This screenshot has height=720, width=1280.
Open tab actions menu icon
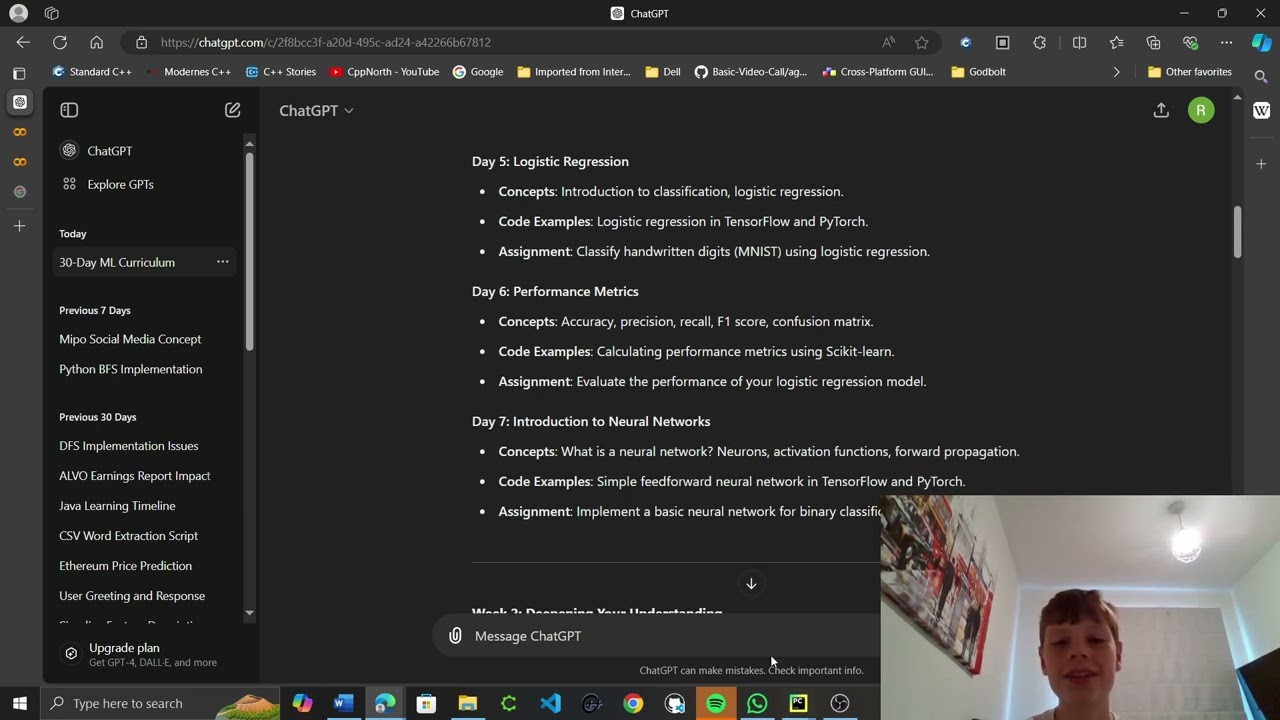[19, 73]
